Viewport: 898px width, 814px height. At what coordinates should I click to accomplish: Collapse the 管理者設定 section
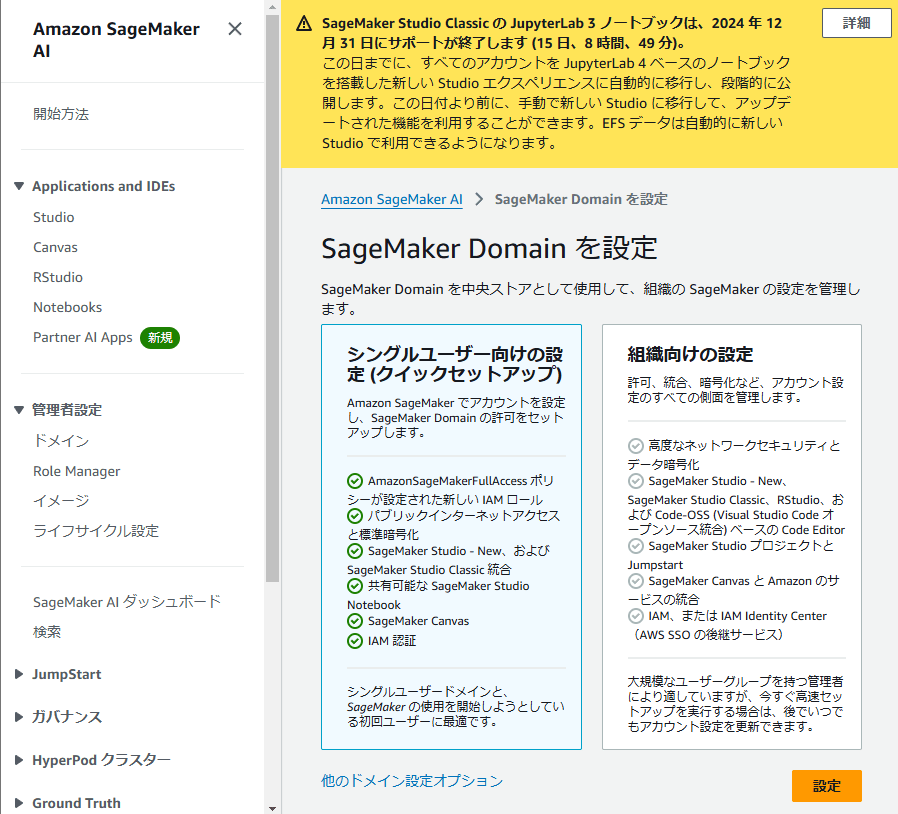tap(19, 410)
